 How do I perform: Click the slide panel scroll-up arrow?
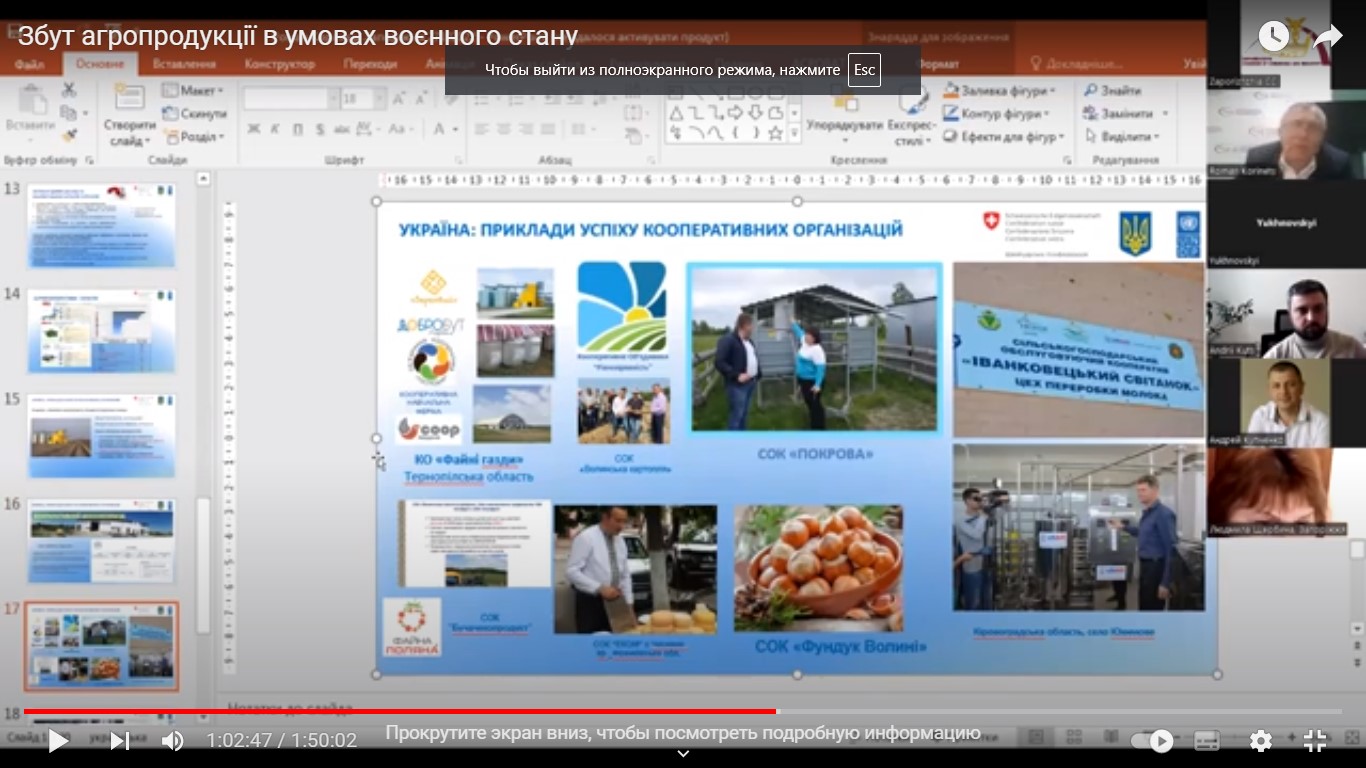pyautogui.click(x=204, y=179)
